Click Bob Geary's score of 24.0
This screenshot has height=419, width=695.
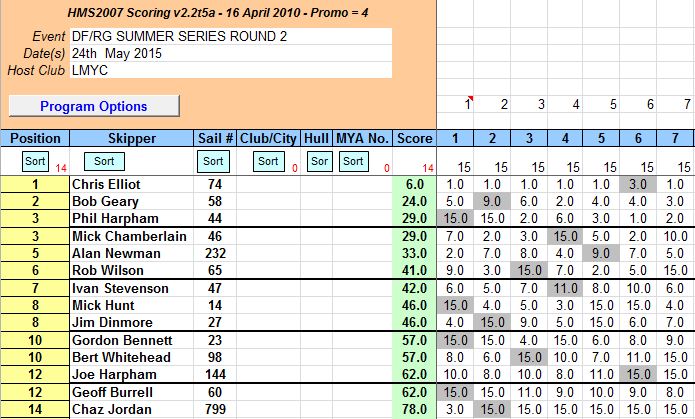pos(413,201)
